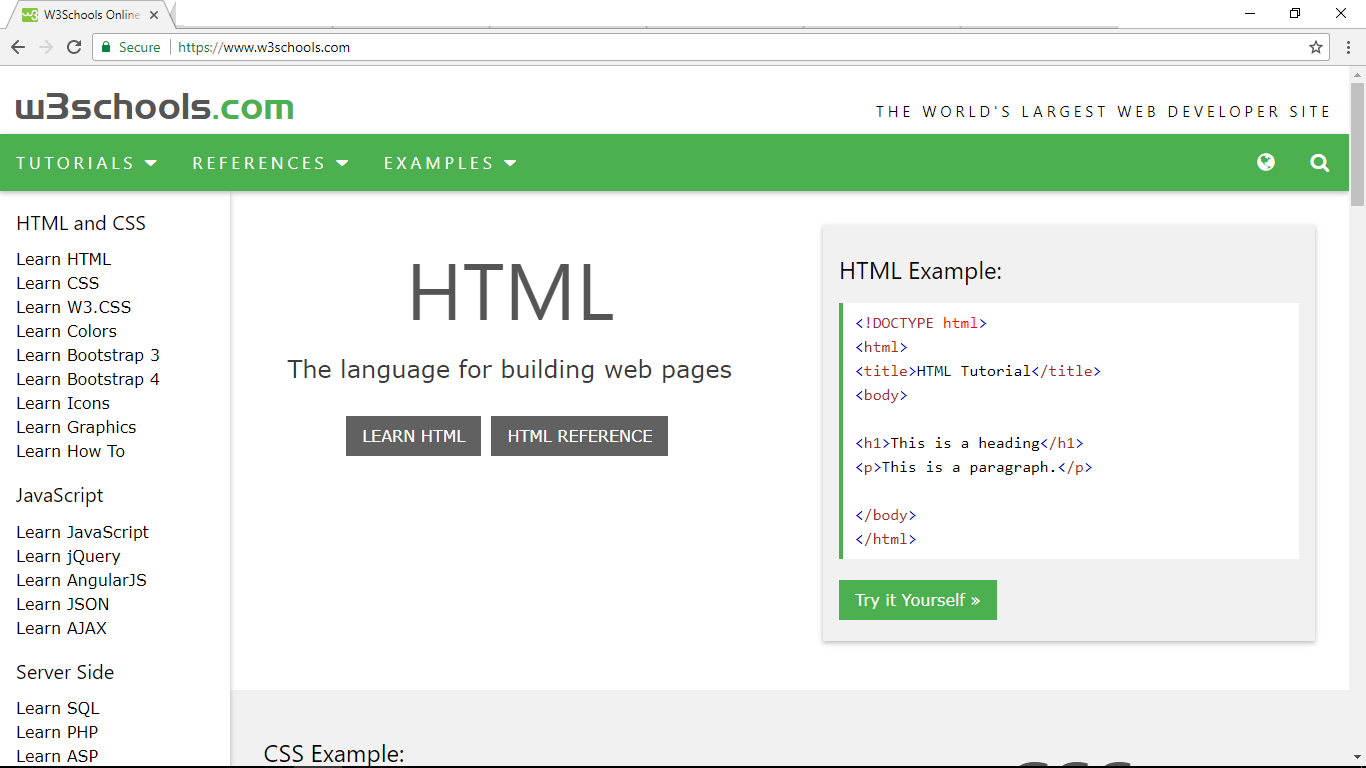Open the Learn ASP link
Screen dimensions: 1366x768
(57, 756)
